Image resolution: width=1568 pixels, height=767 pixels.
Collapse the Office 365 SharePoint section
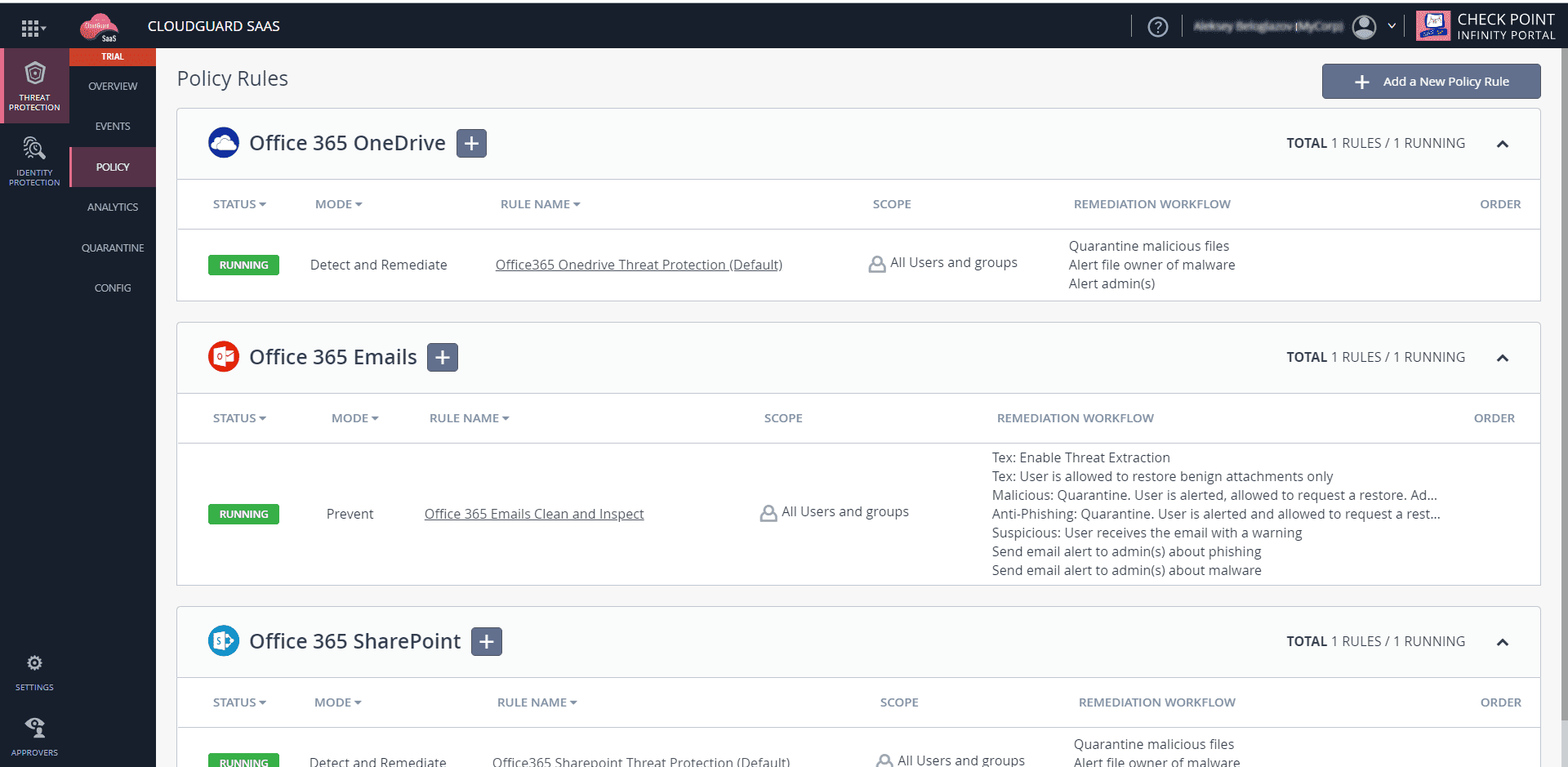click(x=1502, y=642)
